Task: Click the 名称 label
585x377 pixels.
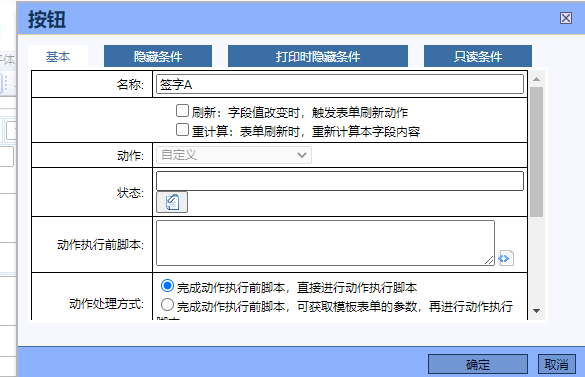Action: (130, 85)
